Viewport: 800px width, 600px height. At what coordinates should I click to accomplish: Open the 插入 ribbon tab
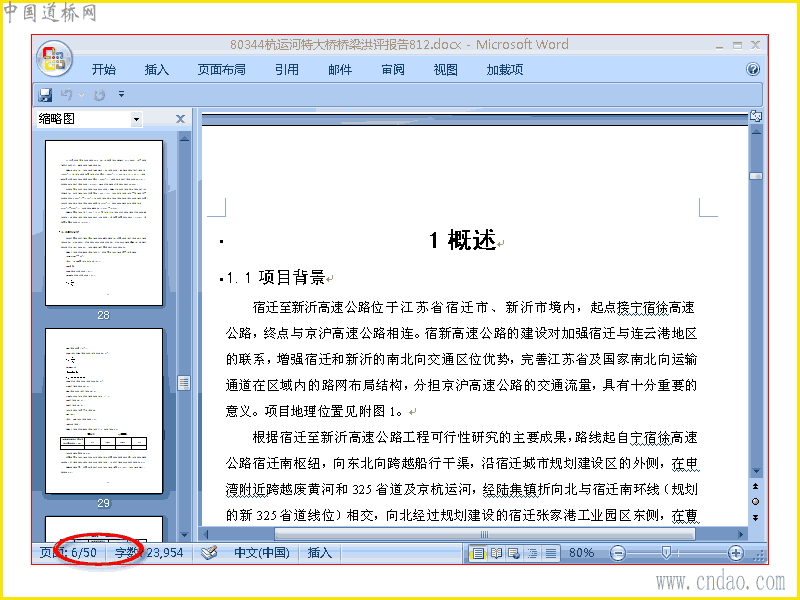[x=157, y=69]
